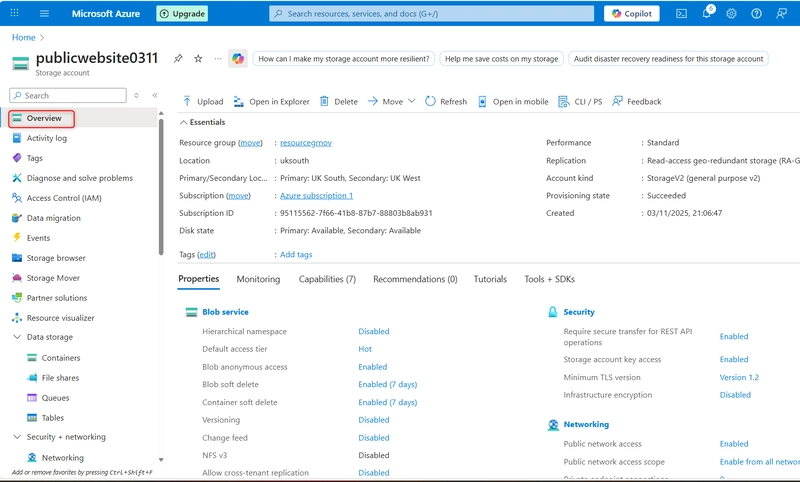
Task: Open the Azure portal hamburger menu
Action: pyautogui.click(x=44, y=14)
